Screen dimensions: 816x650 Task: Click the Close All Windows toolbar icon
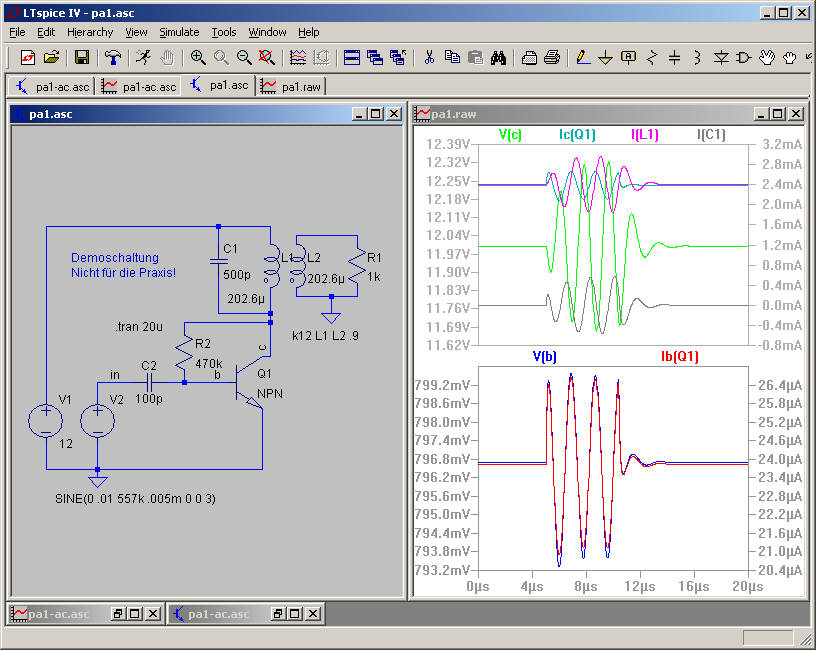(x=398, y=57)
